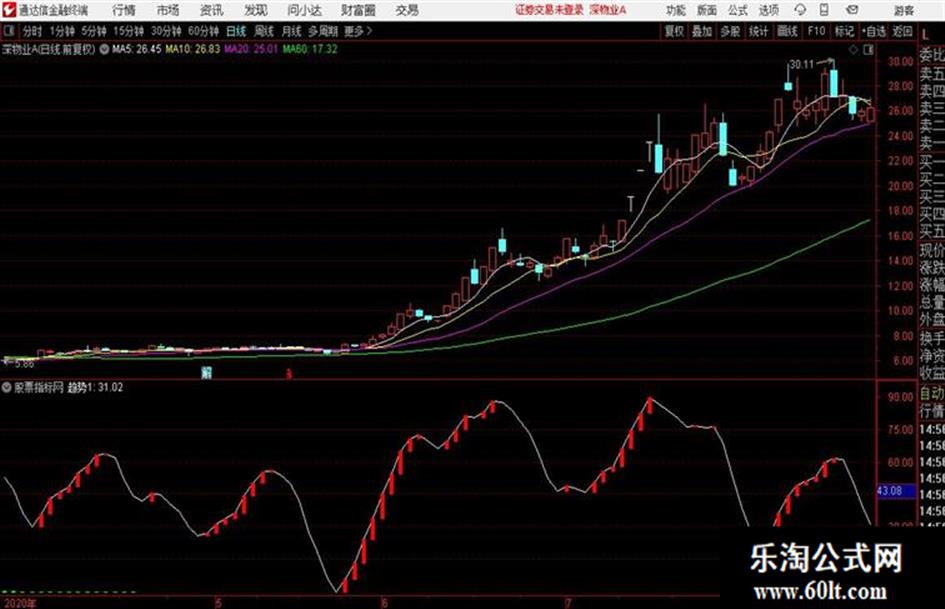The image size is (945, 609).
Task: Select the 周线 weekly period
Action: click(x=264, y=31)
